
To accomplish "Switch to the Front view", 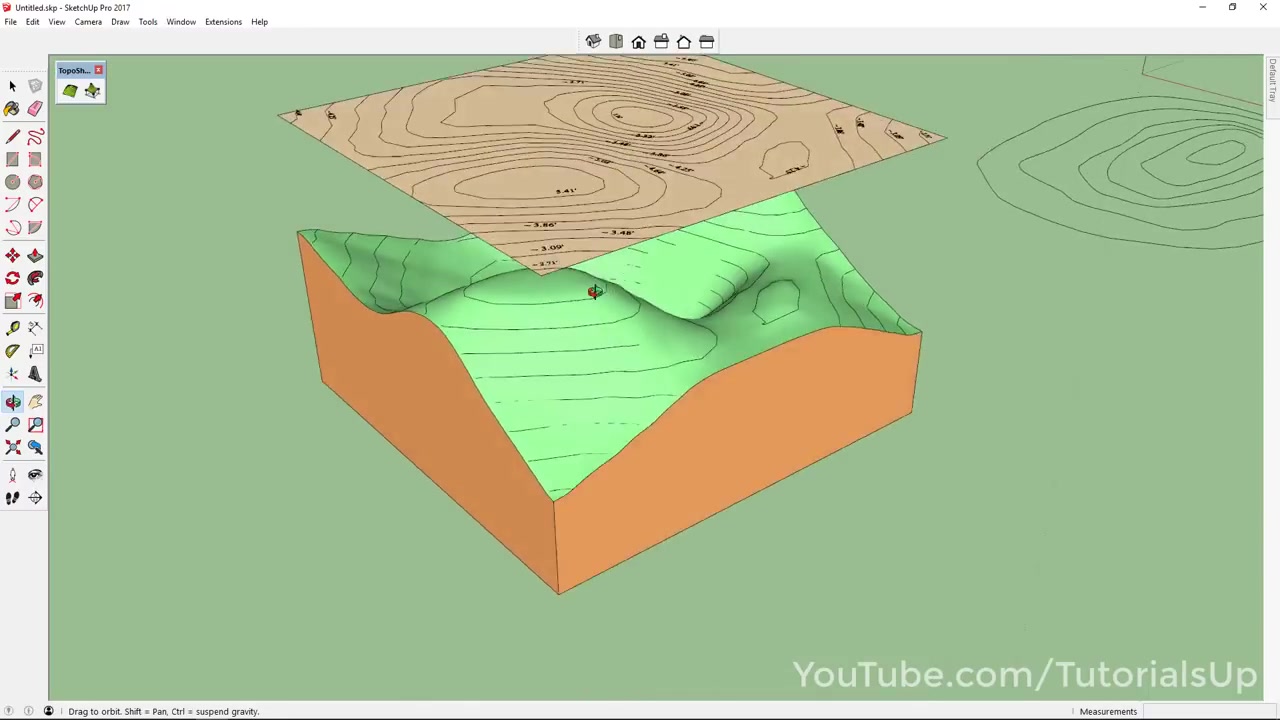I will click(x=638, y=41).
